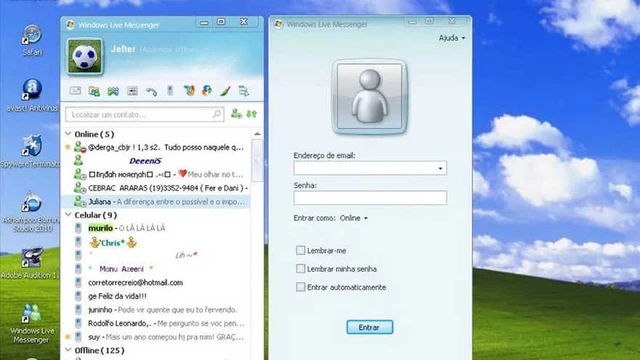Check the Lembrar minha senha checkbox
640x360 pixels.
pos(300,269)
